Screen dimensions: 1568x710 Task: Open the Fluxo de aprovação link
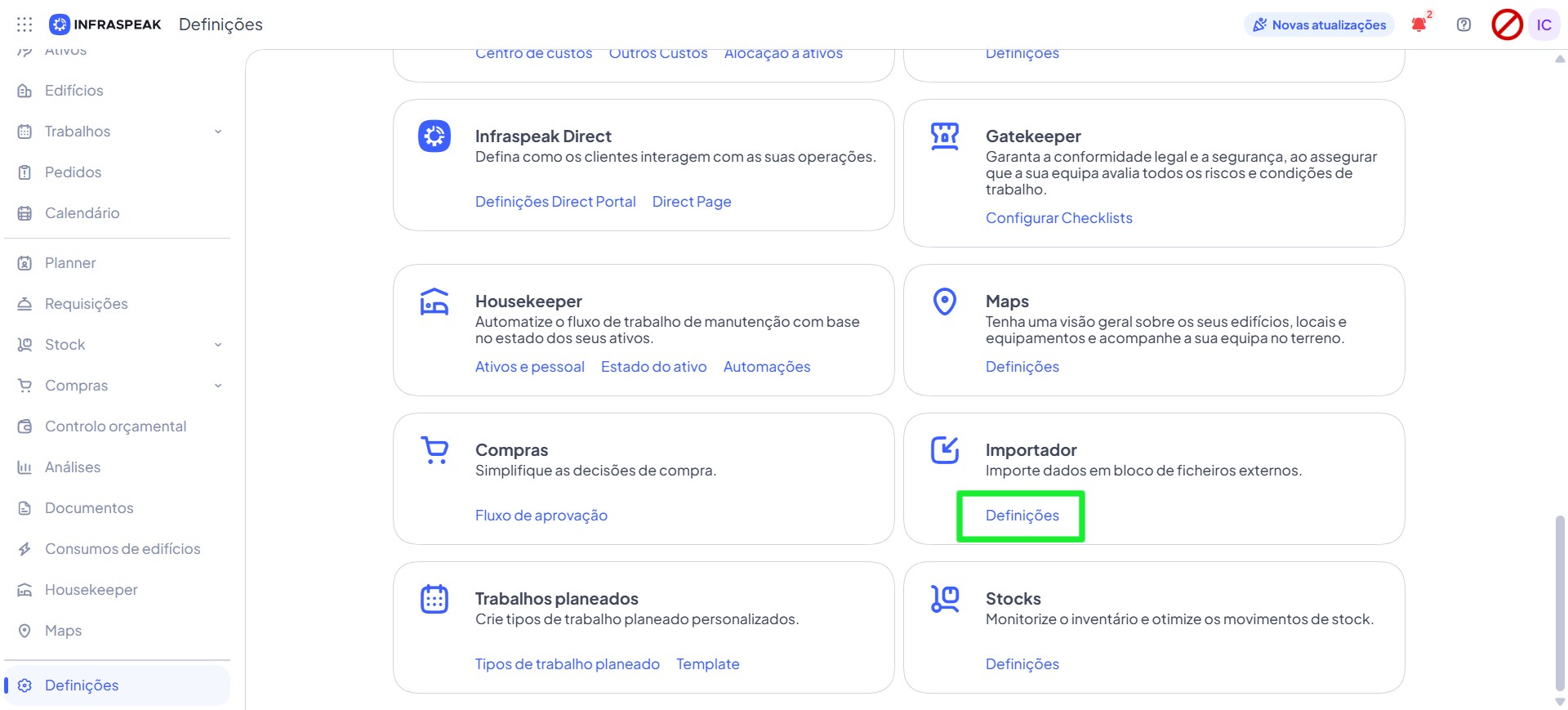coord(541,516)
